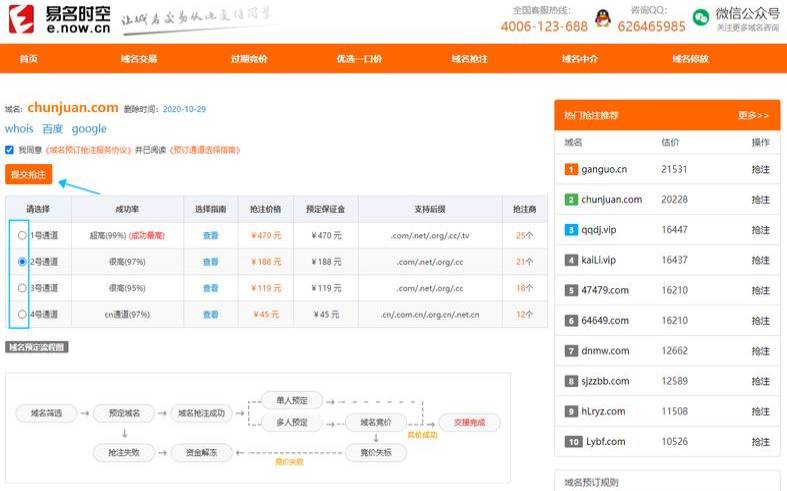Open the google search link

[x=89, y=129]
